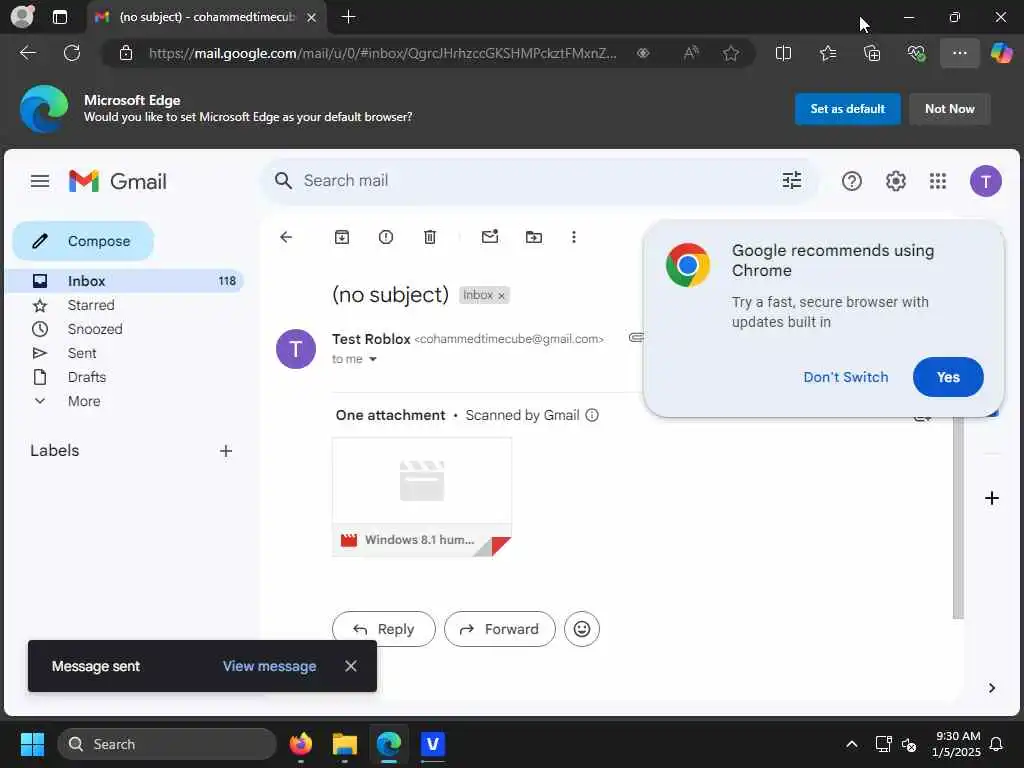The width and height of the screenshot is (1024, 768).
Task: Open the Gmail main menu hamburger
Action: [40, 181]
